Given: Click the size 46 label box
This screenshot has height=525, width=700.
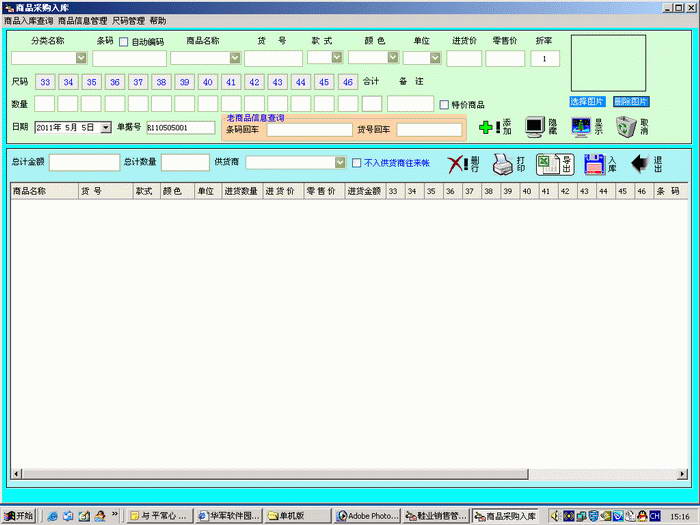Looking at the screenshot, I should click(348, 82).
